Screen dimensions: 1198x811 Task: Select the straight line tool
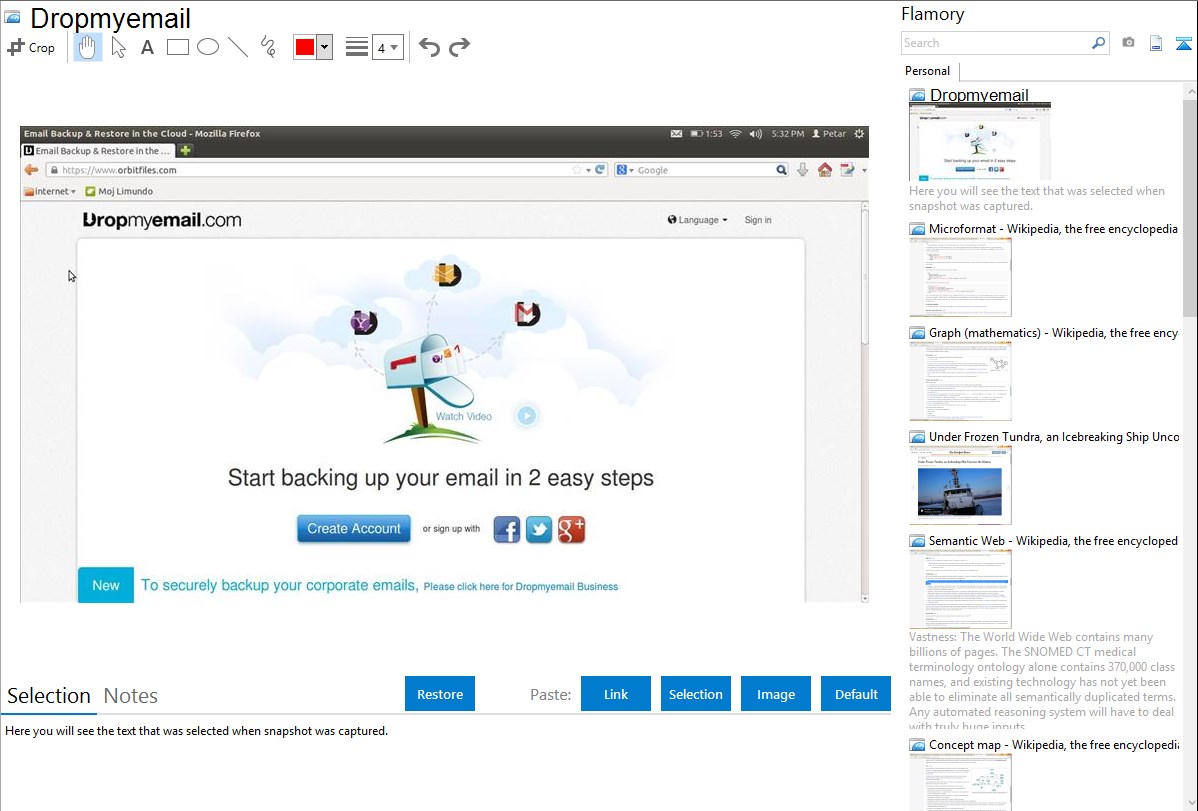(238, 47)
